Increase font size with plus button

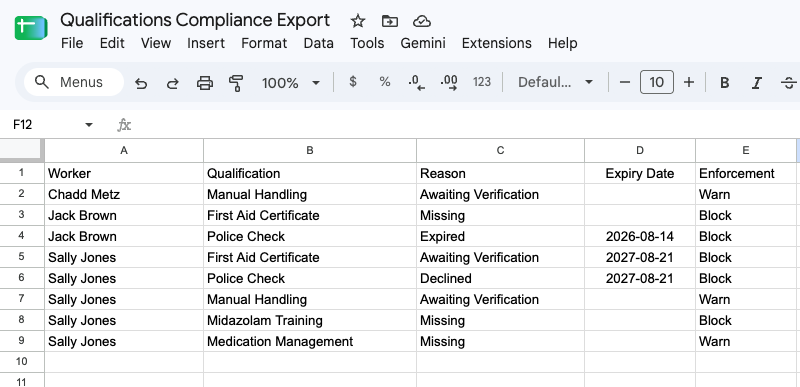[689, 82]
